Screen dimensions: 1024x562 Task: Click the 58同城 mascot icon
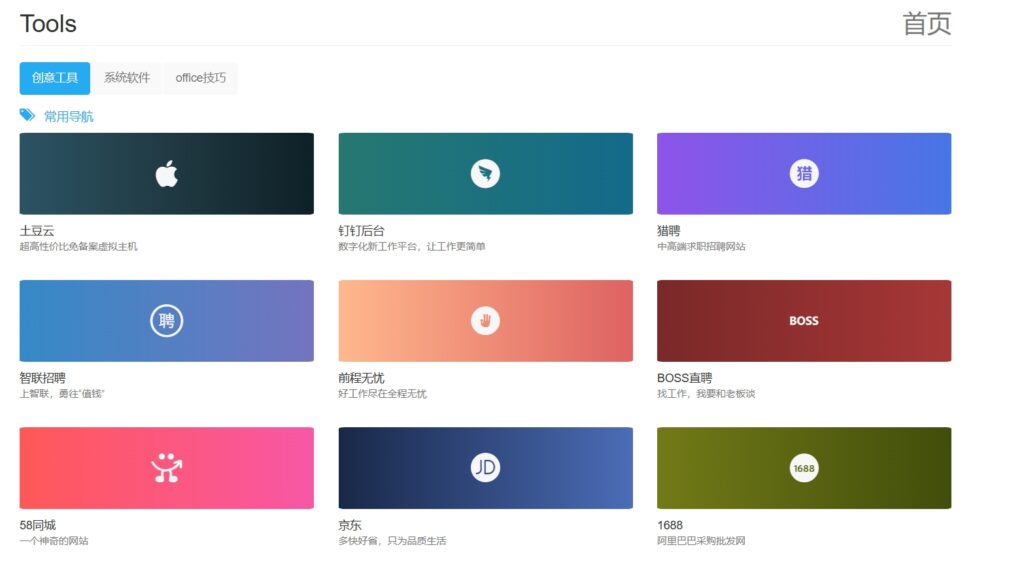[167, 467]
